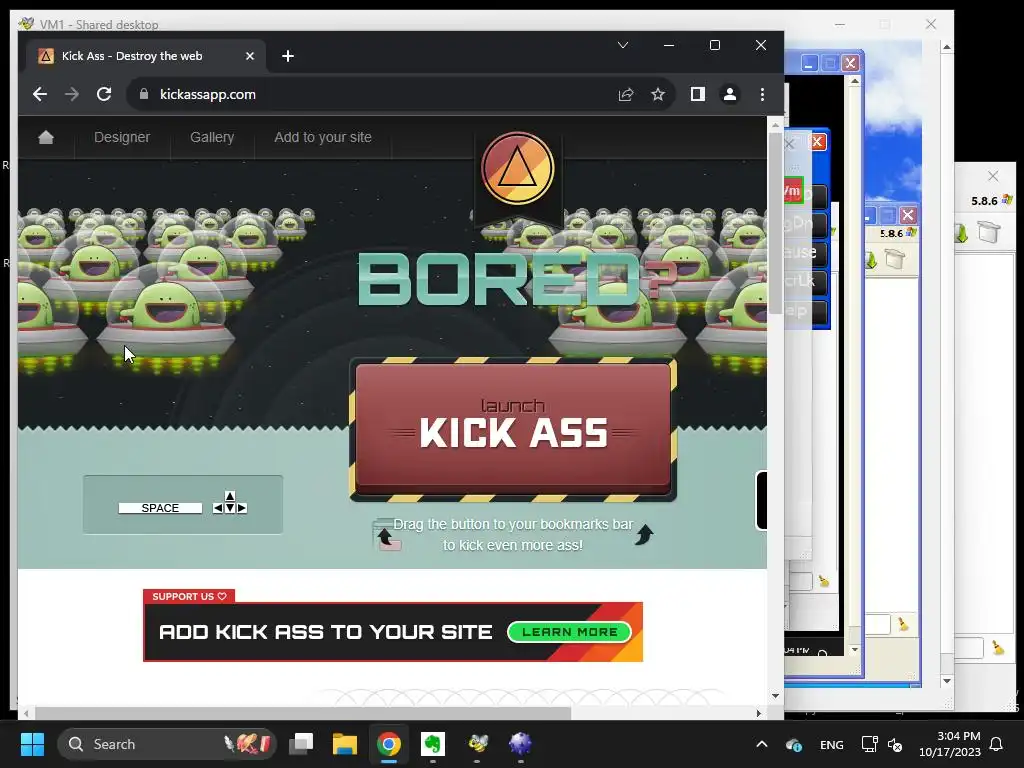Click the horizontal scrollbar right arrow

(758, 713)
